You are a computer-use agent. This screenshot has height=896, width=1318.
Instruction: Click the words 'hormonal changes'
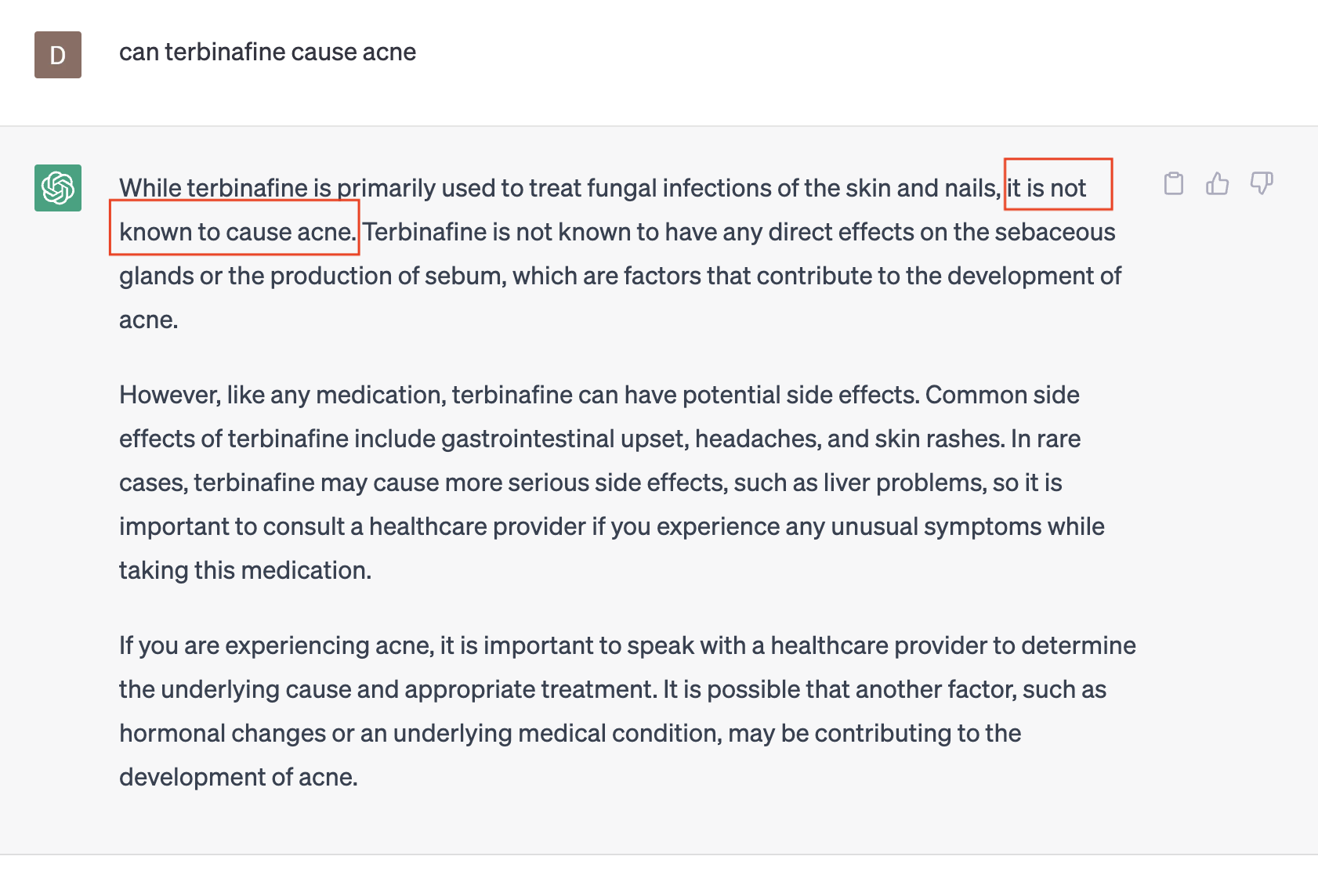point(223,733)
